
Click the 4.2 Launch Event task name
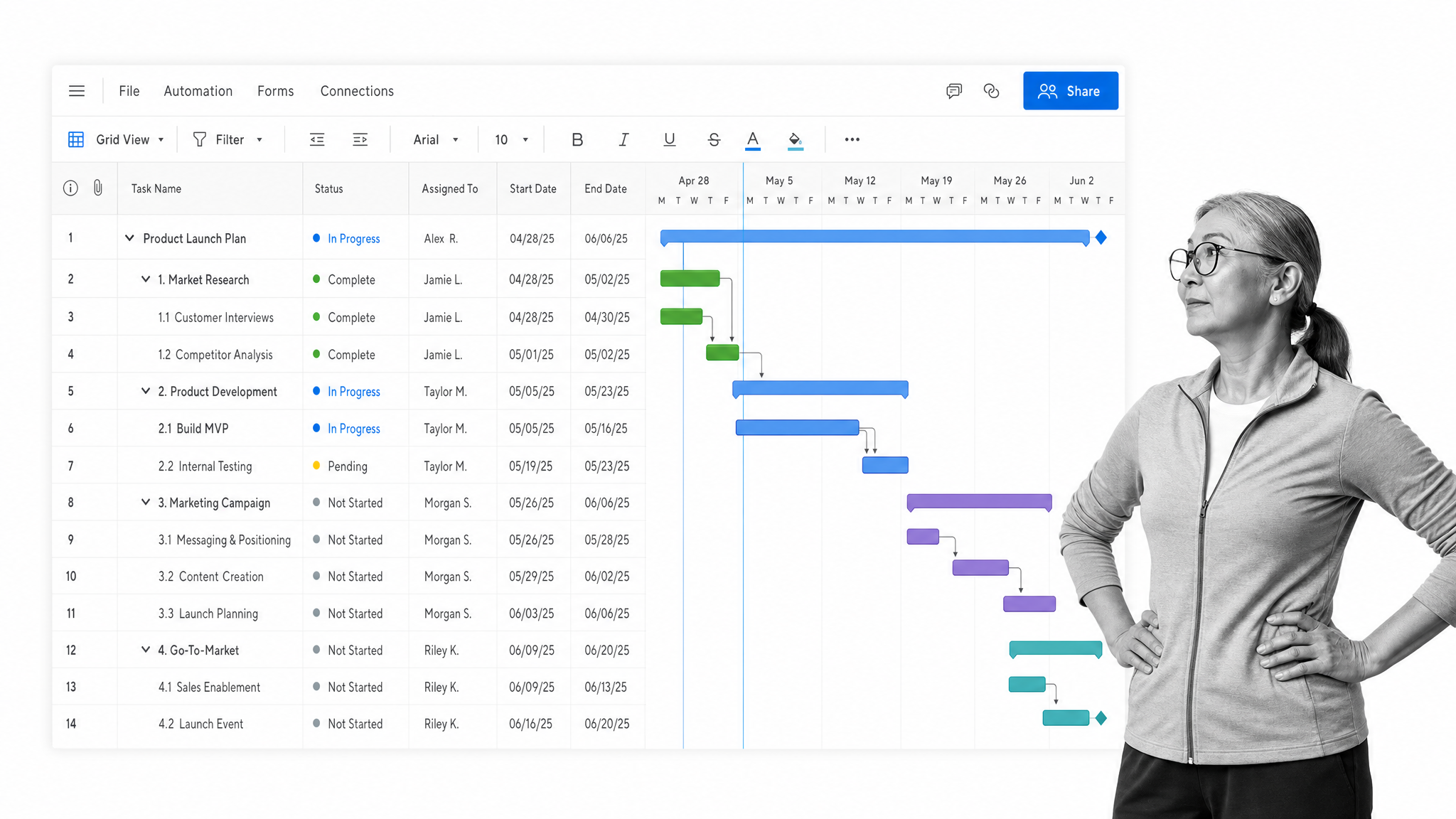pyautogui.click(x=200, y=724)
